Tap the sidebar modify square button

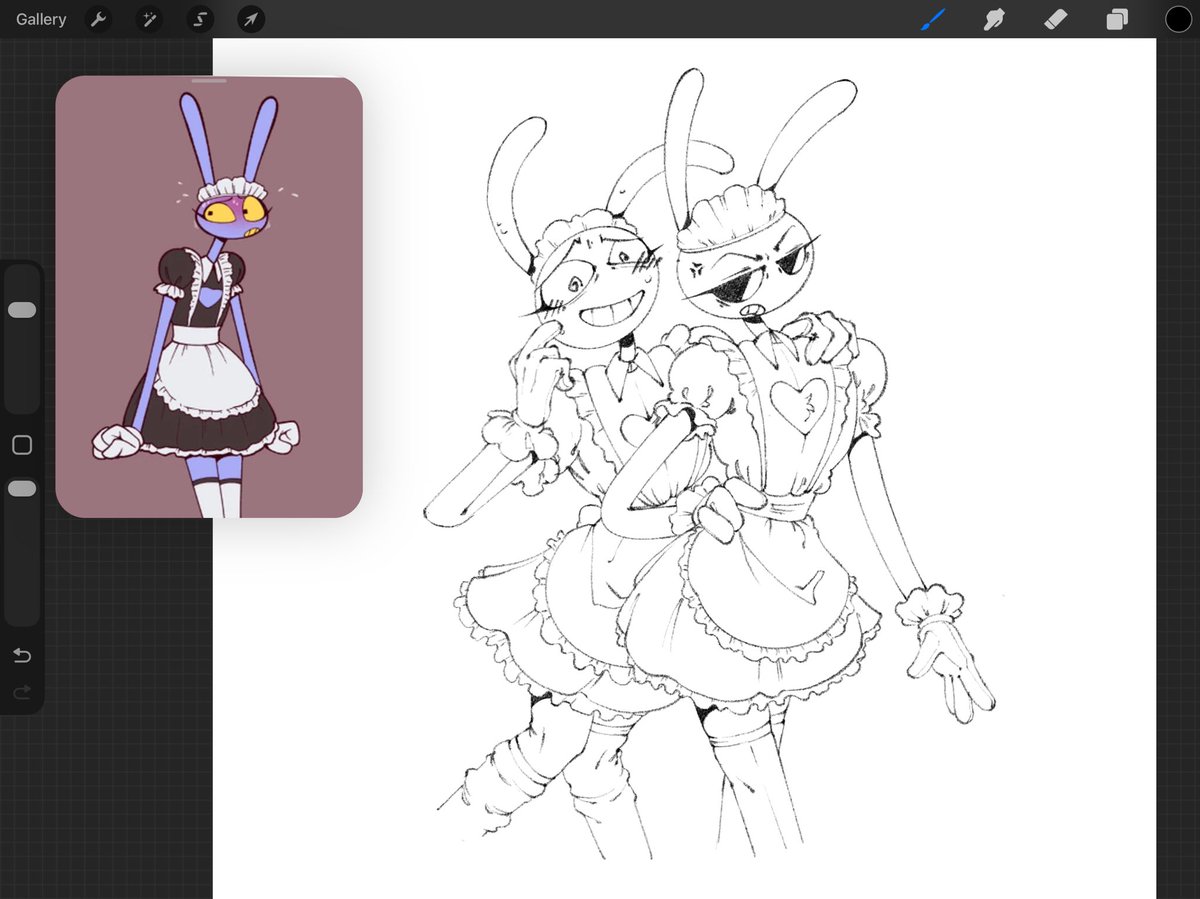[22, 445]
